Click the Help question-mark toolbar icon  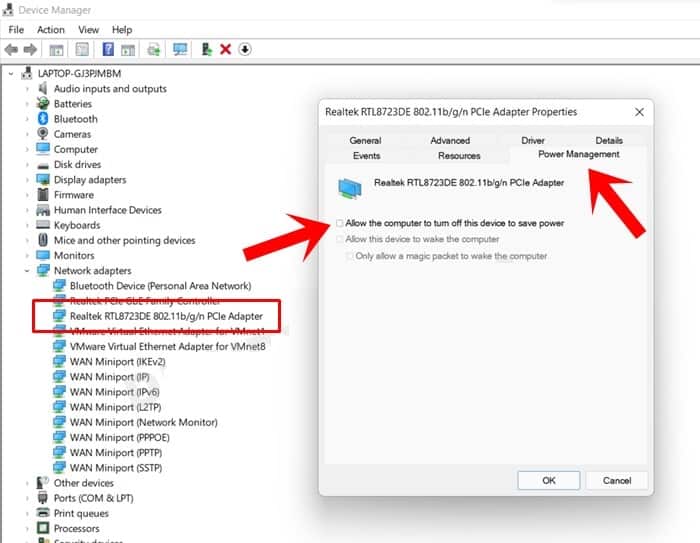coord(108,49)
